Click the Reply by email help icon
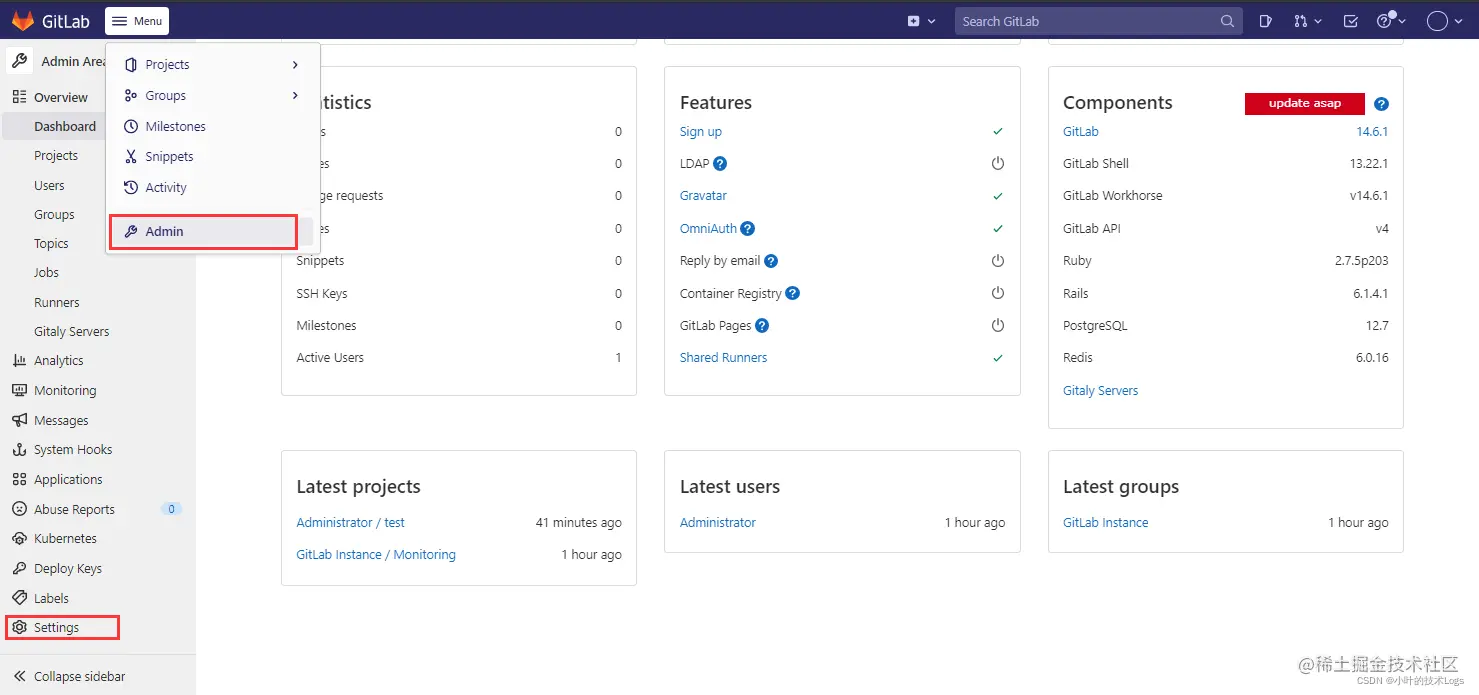1479x695 pixels. 771,261
